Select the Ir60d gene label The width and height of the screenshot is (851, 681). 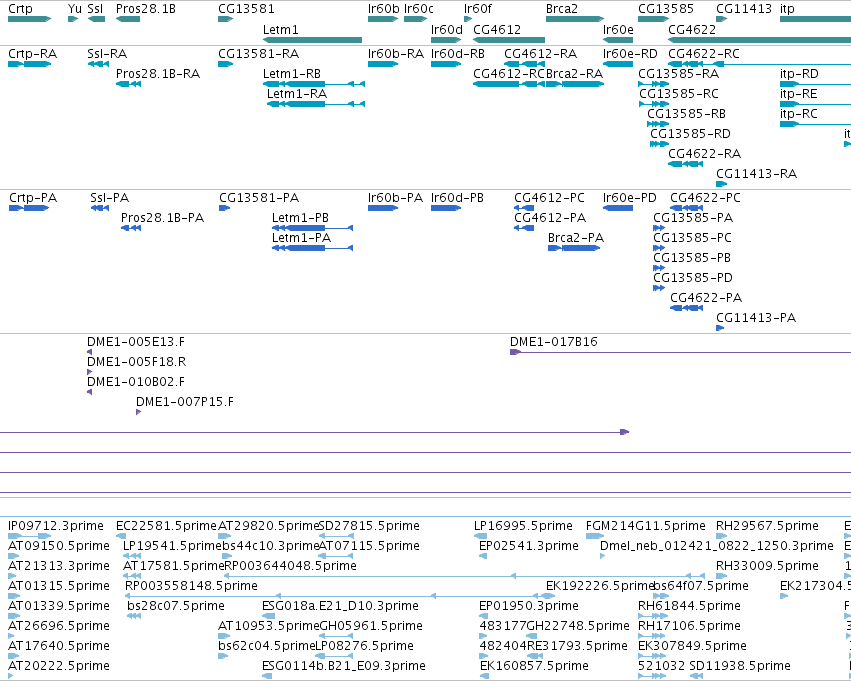[x=447, y=29]
